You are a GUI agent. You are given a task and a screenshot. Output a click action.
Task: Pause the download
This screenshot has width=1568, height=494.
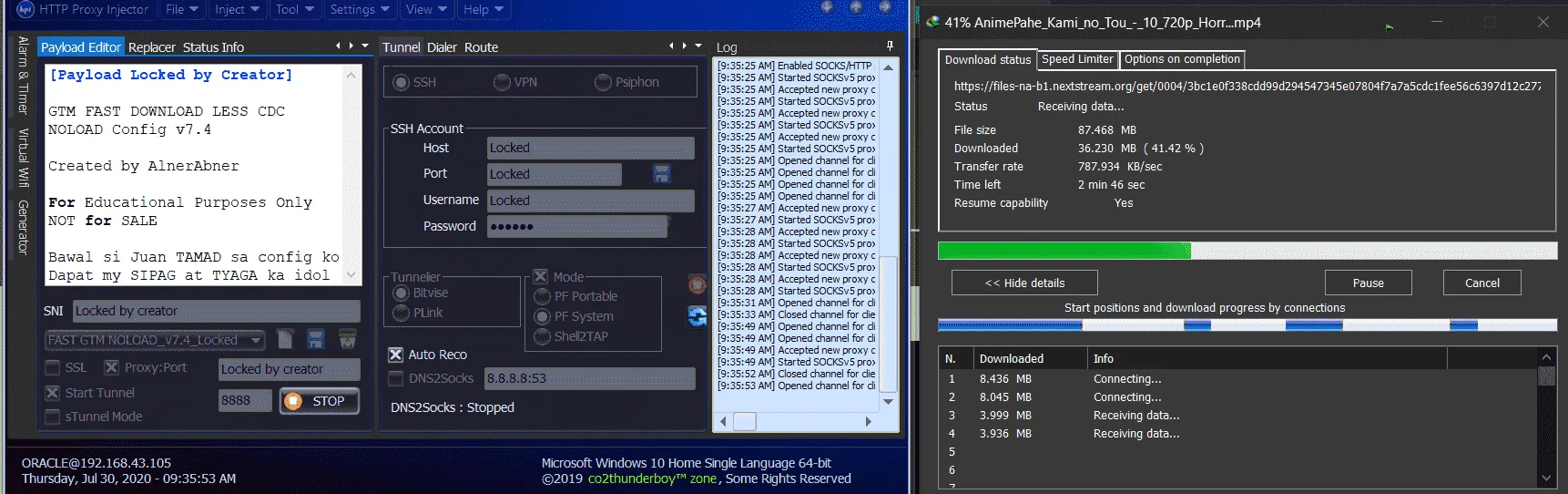tap(1368, 283)
